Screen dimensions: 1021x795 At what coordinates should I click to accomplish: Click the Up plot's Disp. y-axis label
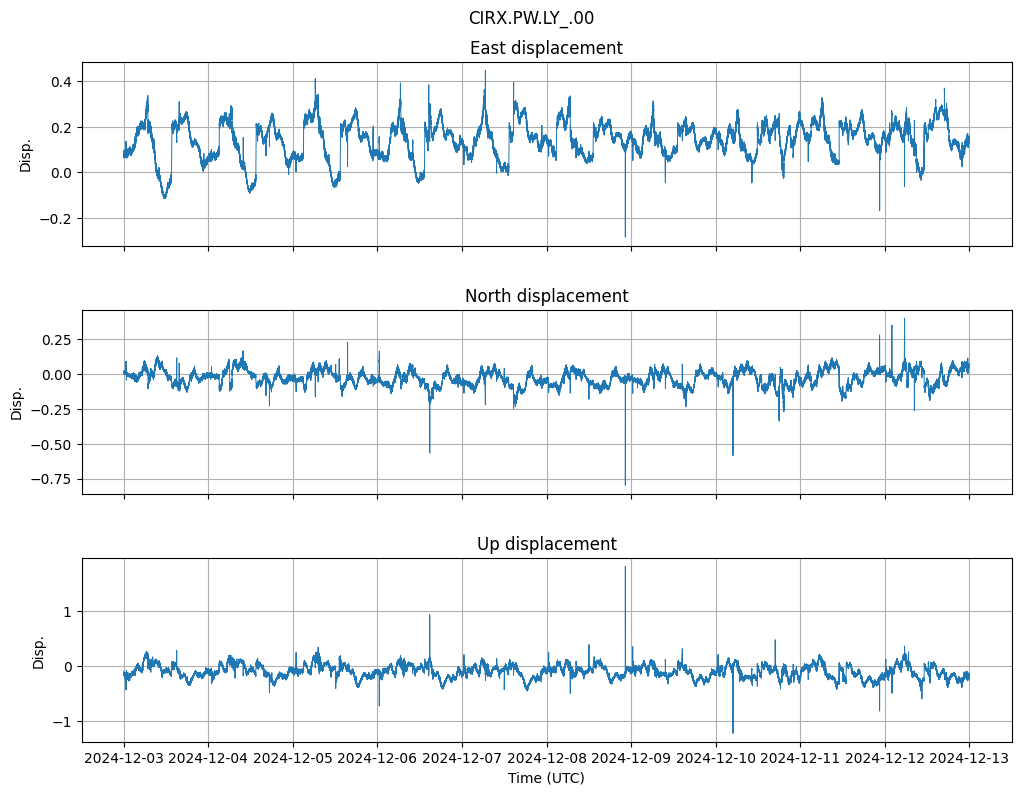pyautogui.click(x=39, y=651)
